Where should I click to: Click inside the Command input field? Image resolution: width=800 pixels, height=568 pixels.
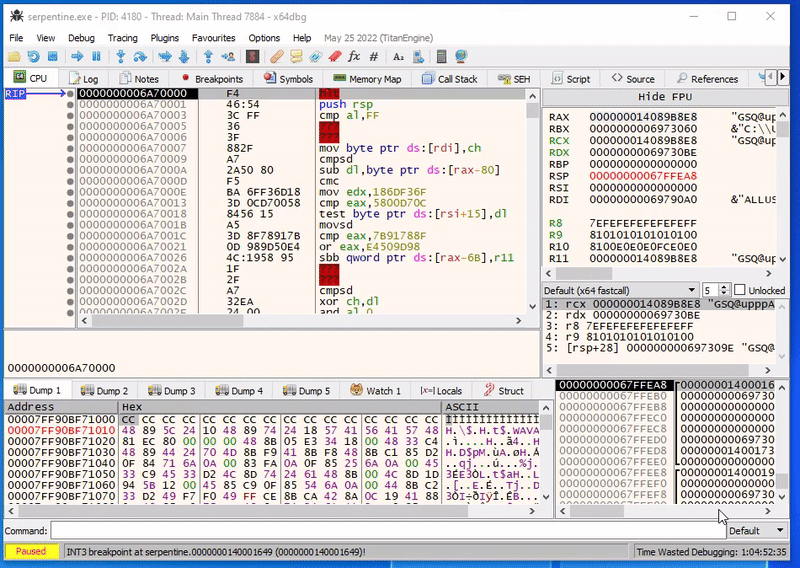[388, 531]
